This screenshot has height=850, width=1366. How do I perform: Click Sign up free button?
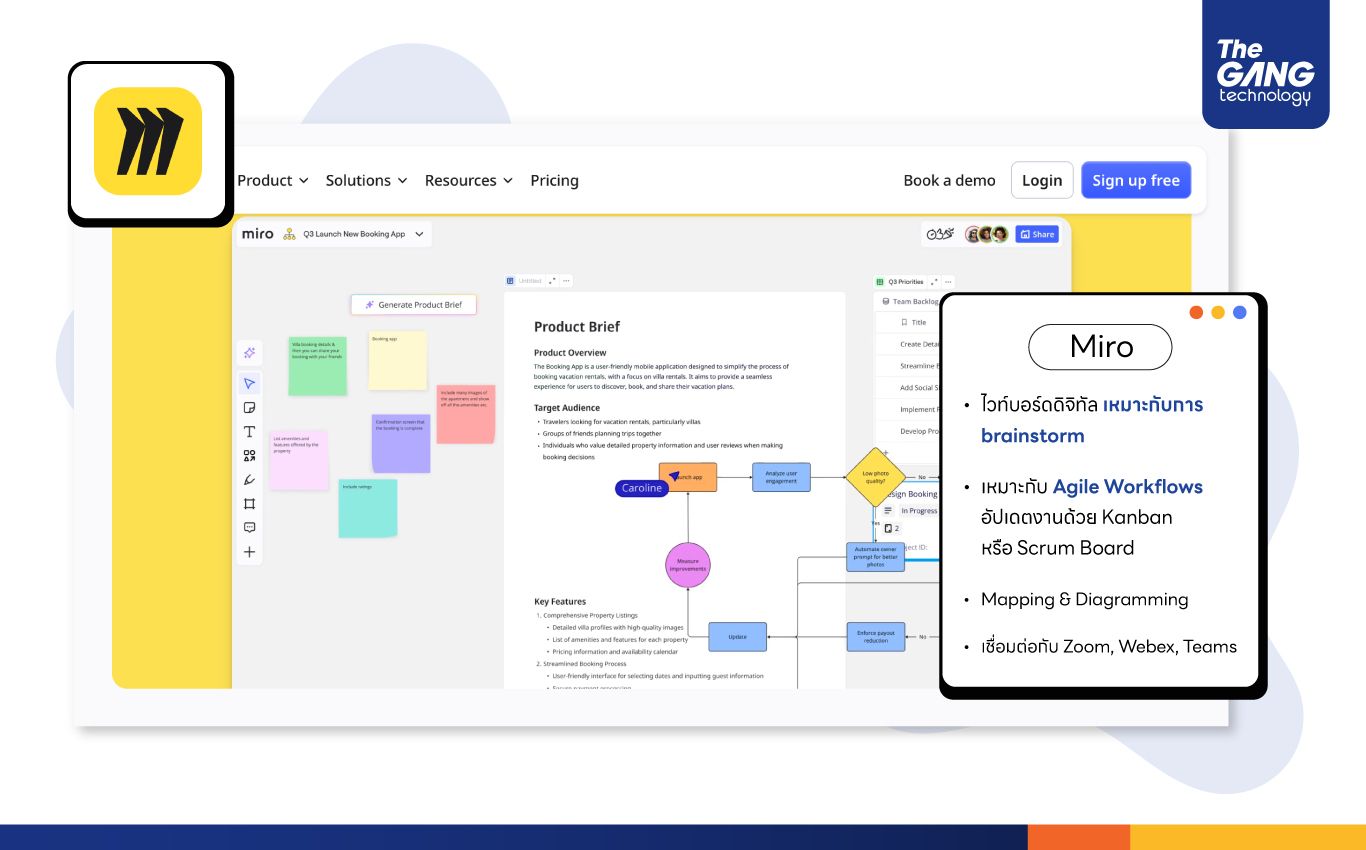pos(1136,180)
